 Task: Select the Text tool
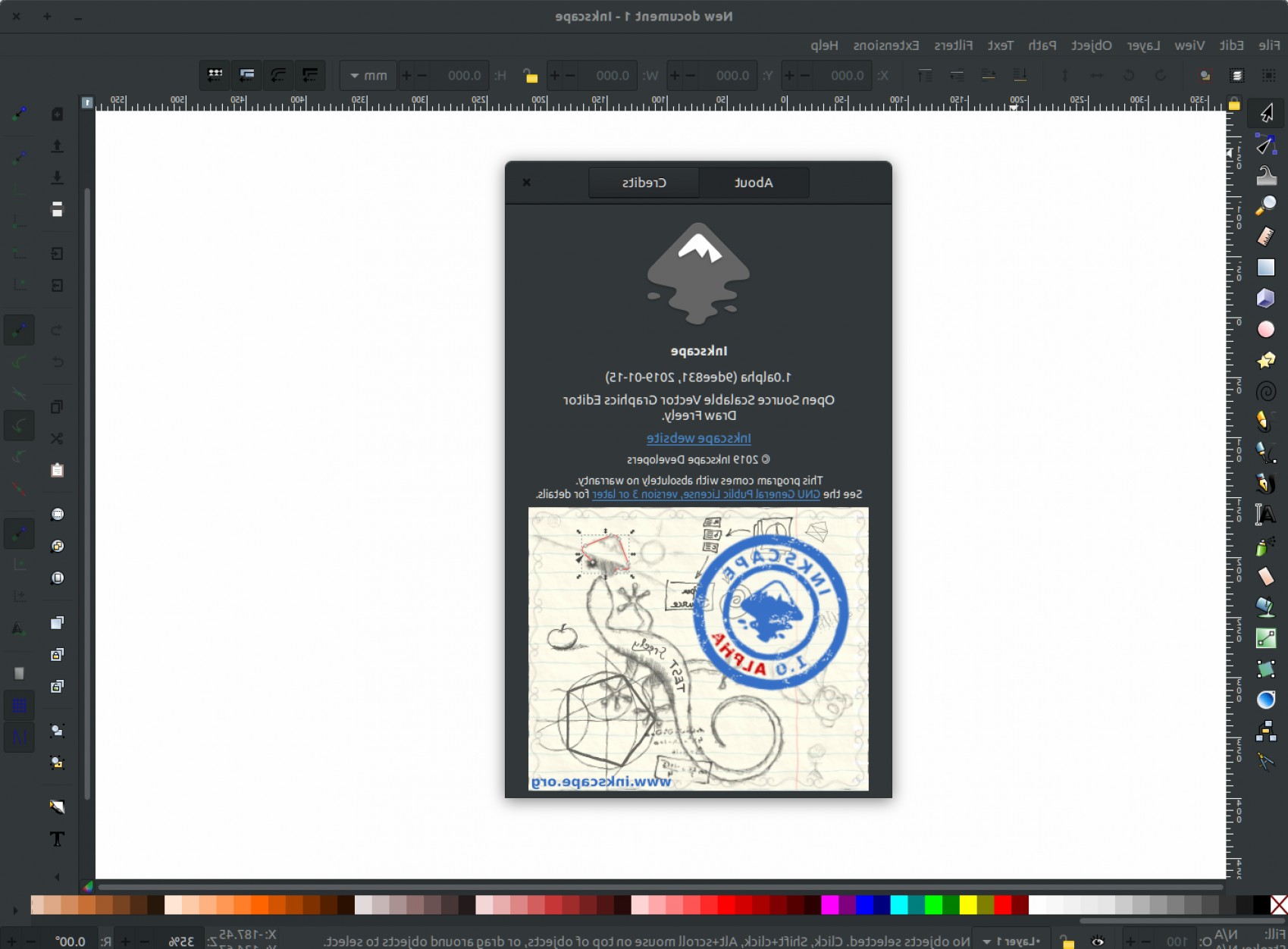1266,513
